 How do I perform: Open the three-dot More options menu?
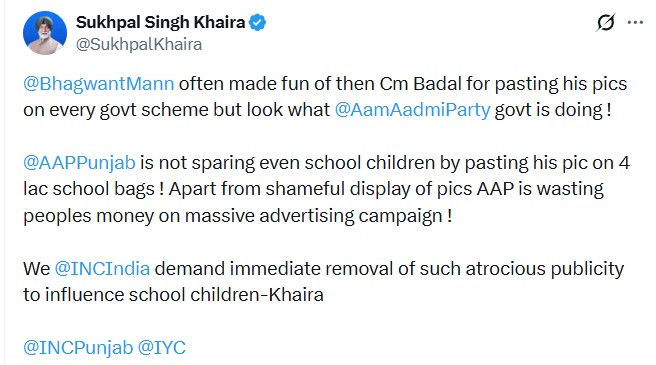(x=635, y=22)
